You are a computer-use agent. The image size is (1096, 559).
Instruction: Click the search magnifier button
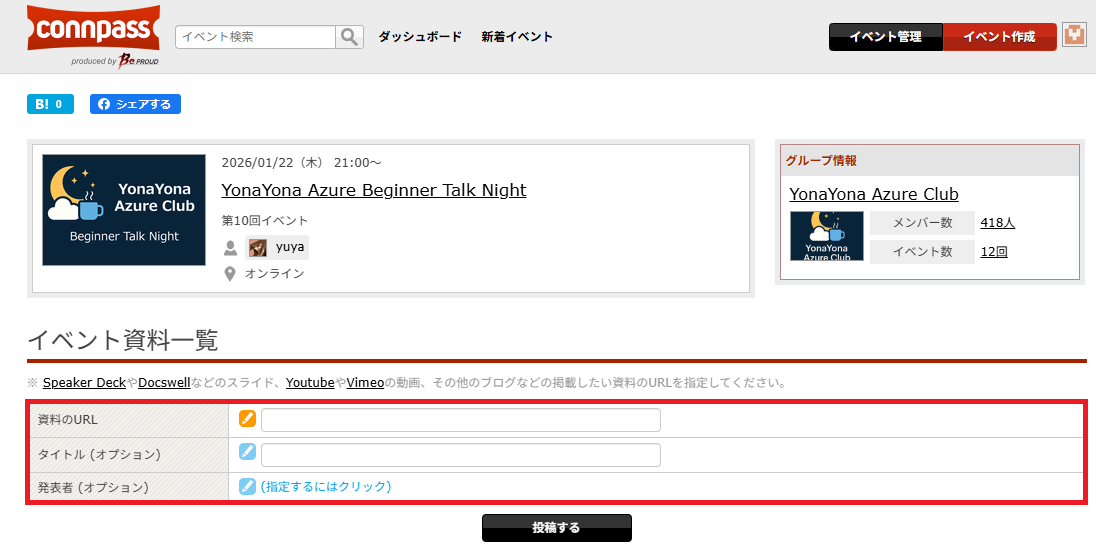[349, 36]
